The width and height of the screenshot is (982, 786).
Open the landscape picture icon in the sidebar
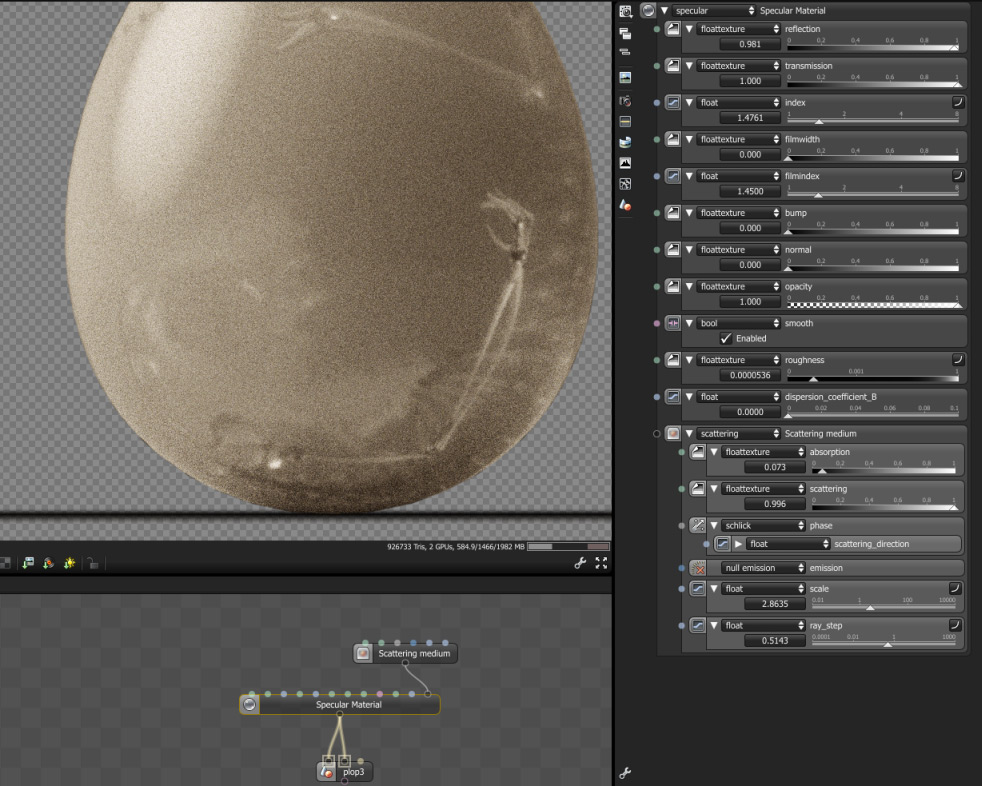(x=625, y=78)
